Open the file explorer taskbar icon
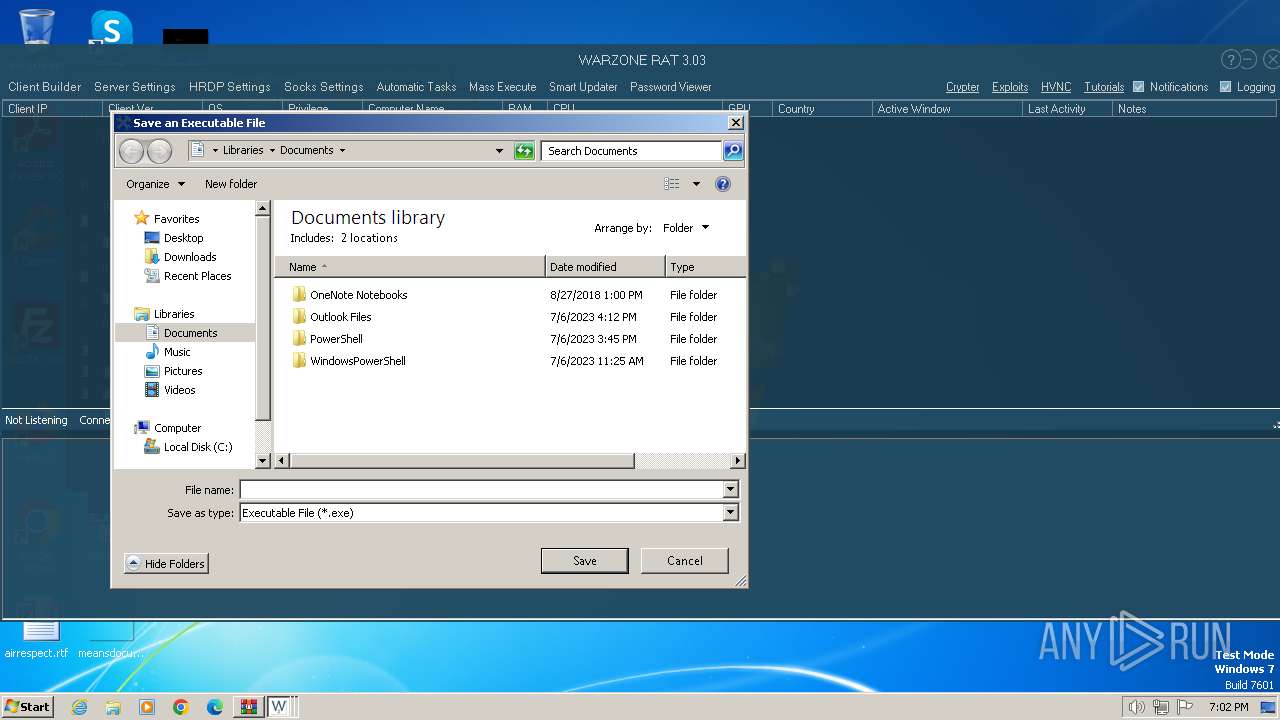 coord(113,707)
